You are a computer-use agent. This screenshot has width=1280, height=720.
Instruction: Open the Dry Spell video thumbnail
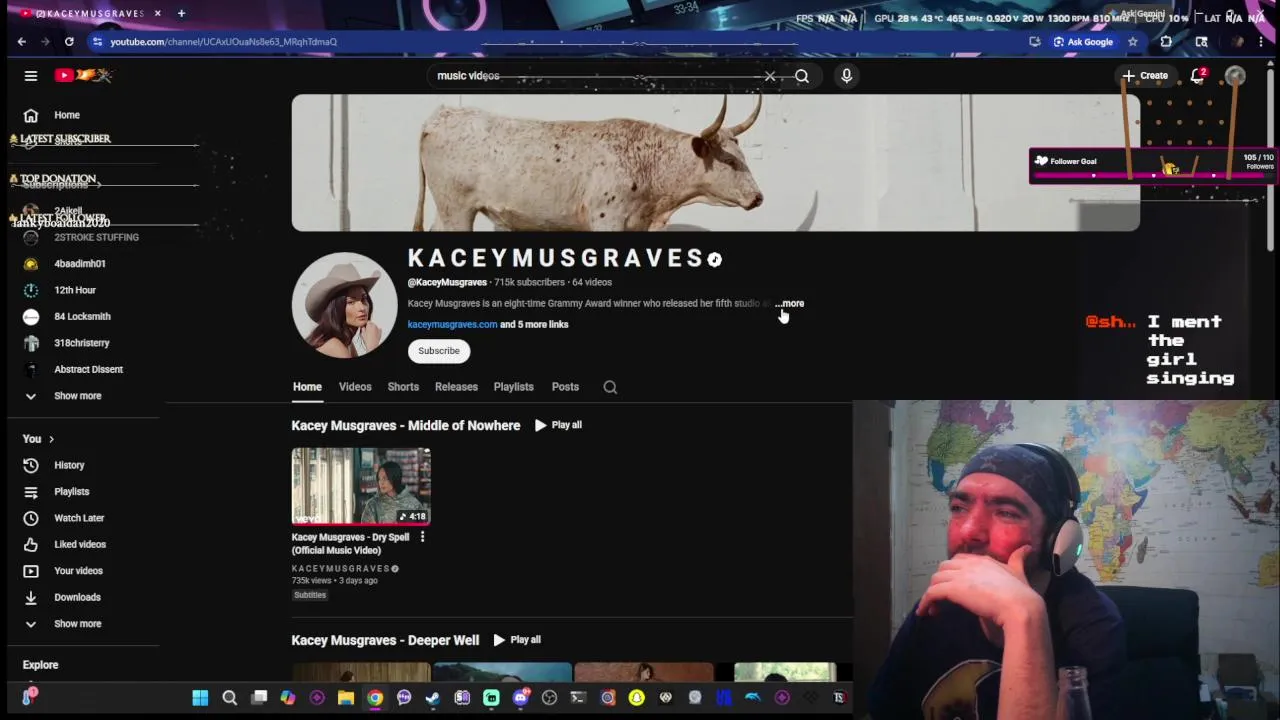coord(361,486)
